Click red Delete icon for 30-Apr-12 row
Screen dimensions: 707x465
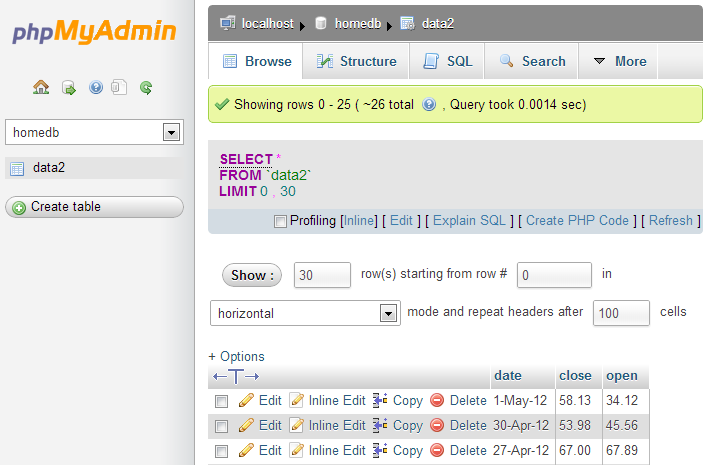437,425
